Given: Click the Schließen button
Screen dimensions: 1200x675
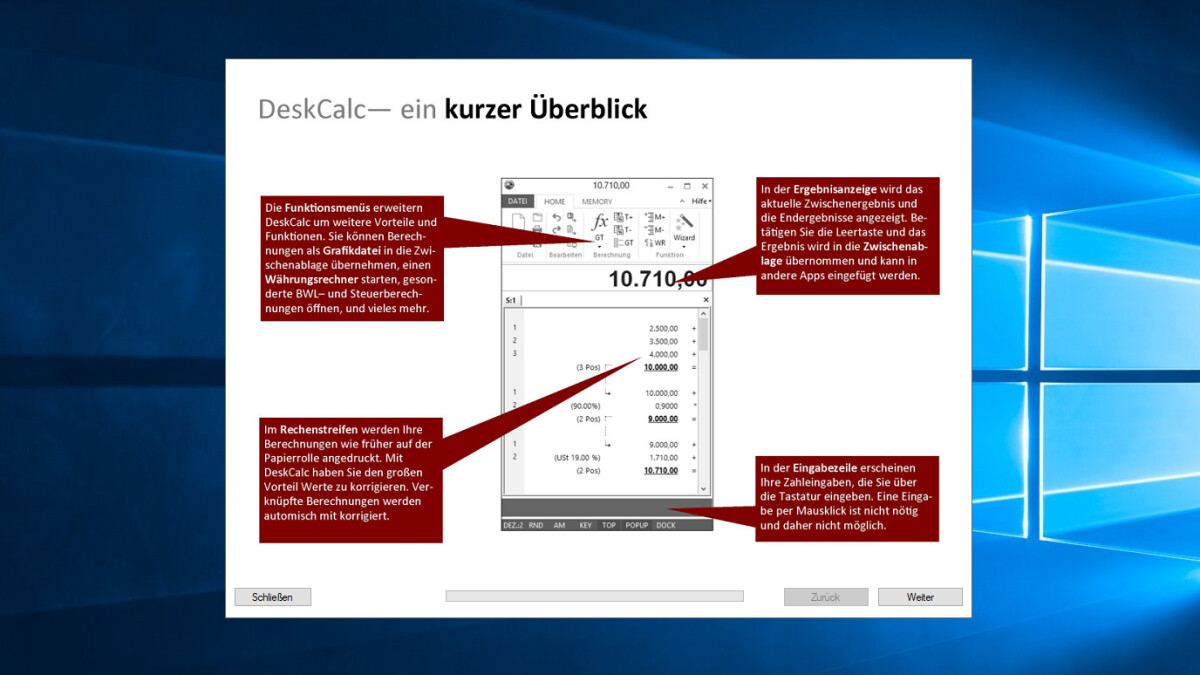Looking at the screenshot, I should [272, 597].
